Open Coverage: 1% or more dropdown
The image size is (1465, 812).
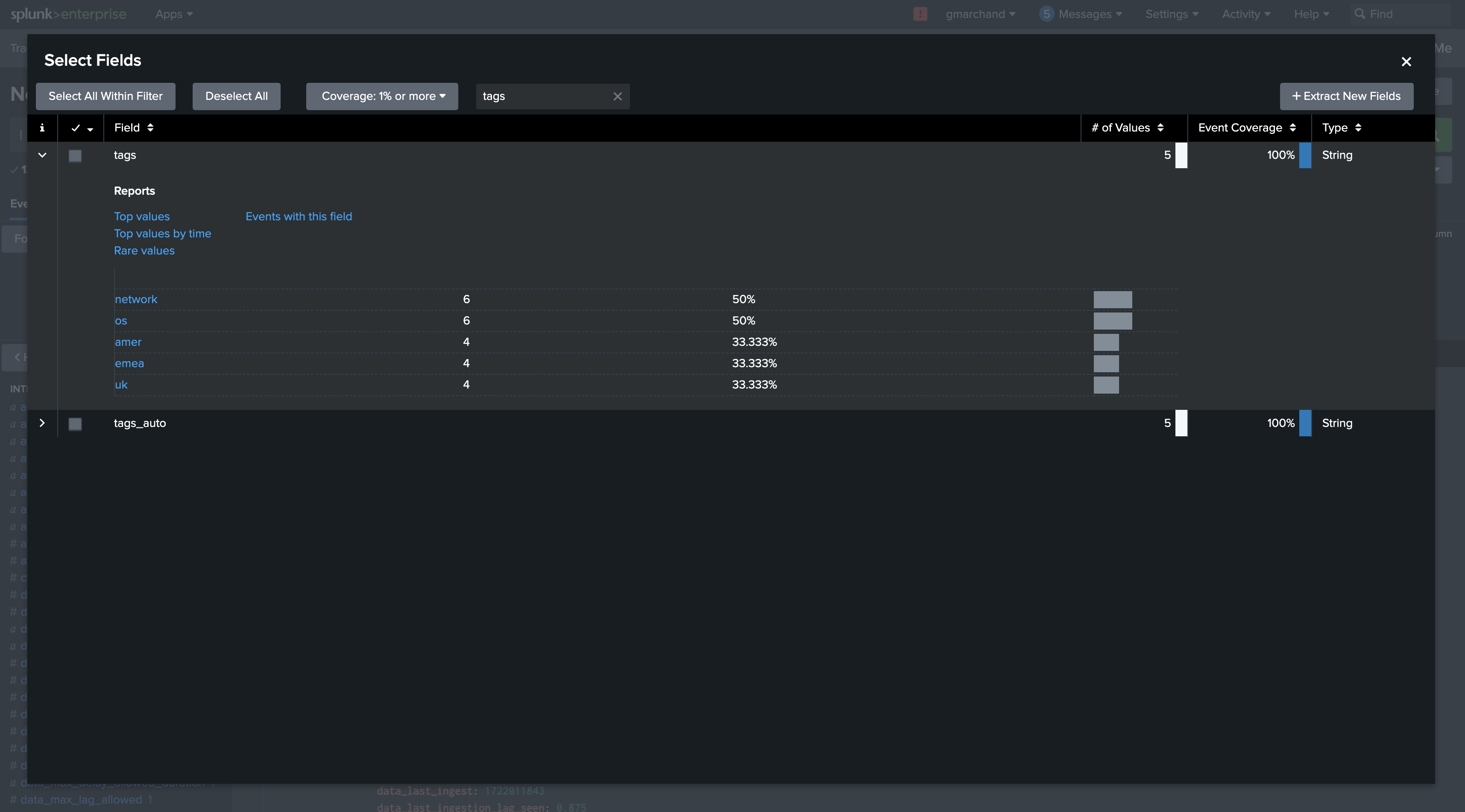pyautogui.click(x=382, y=96)
